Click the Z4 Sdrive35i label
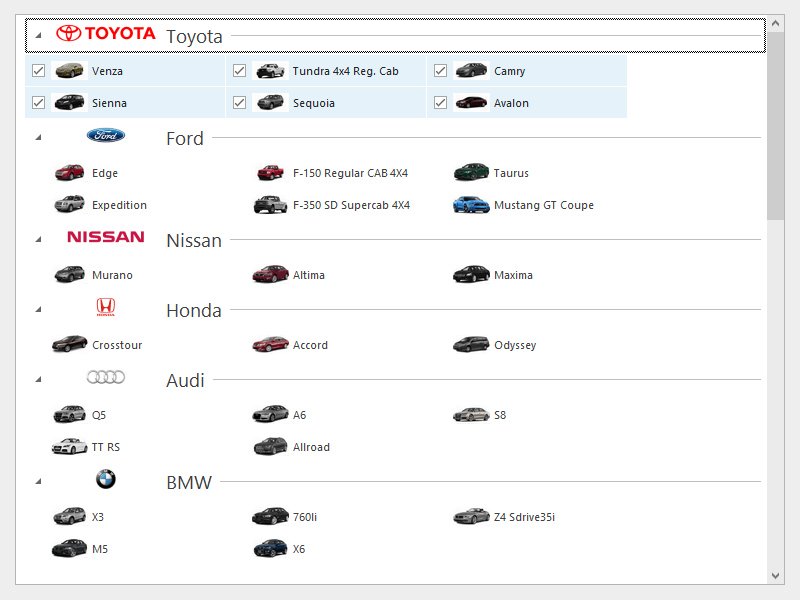This screenshot has height=600, width=800. click(524, 517)
